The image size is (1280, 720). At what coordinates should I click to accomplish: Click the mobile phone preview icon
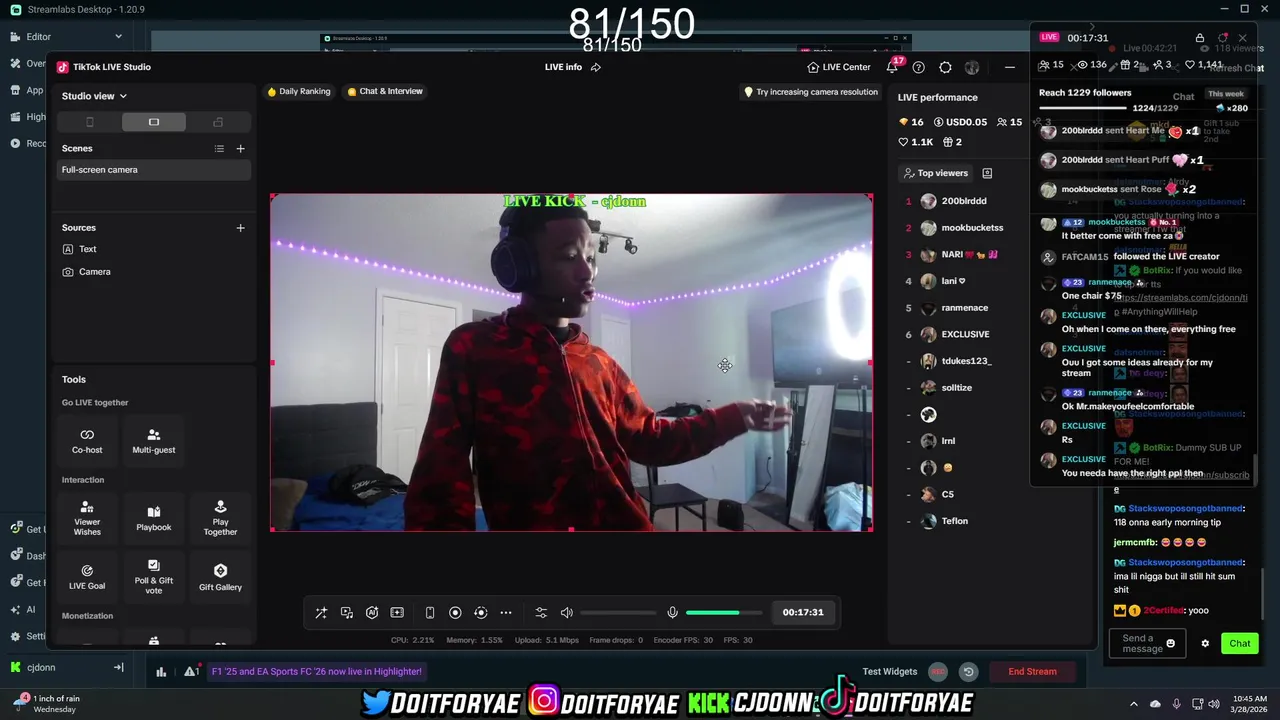(430, 612)
